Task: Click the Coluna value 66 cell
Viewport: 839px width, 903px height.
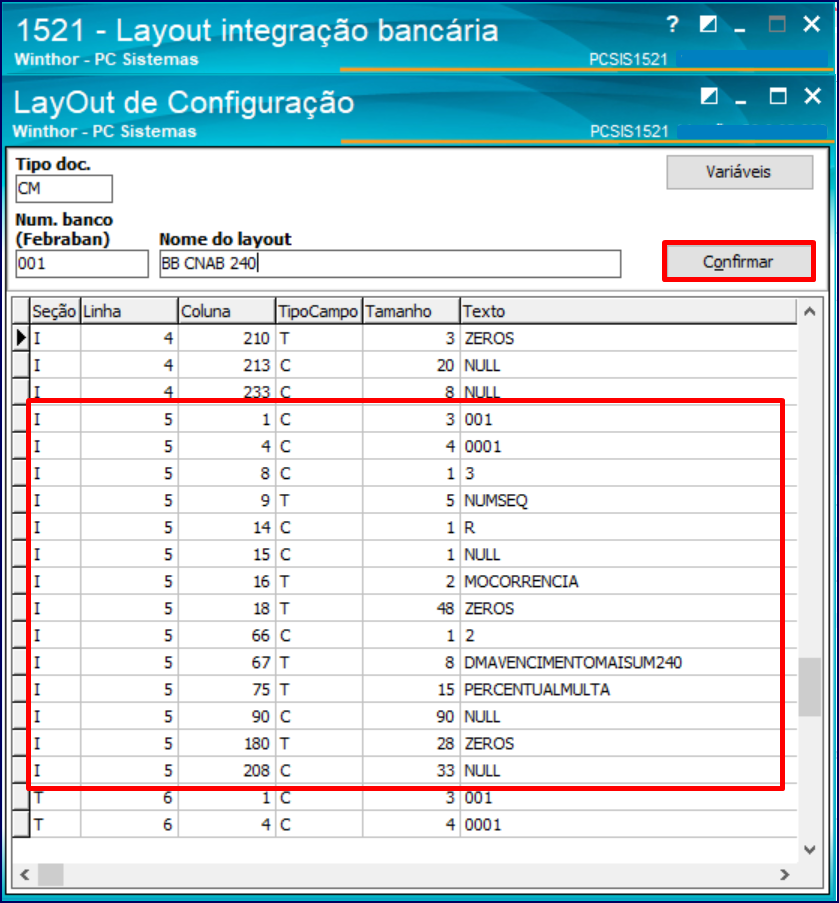Action: coord(227,635)
